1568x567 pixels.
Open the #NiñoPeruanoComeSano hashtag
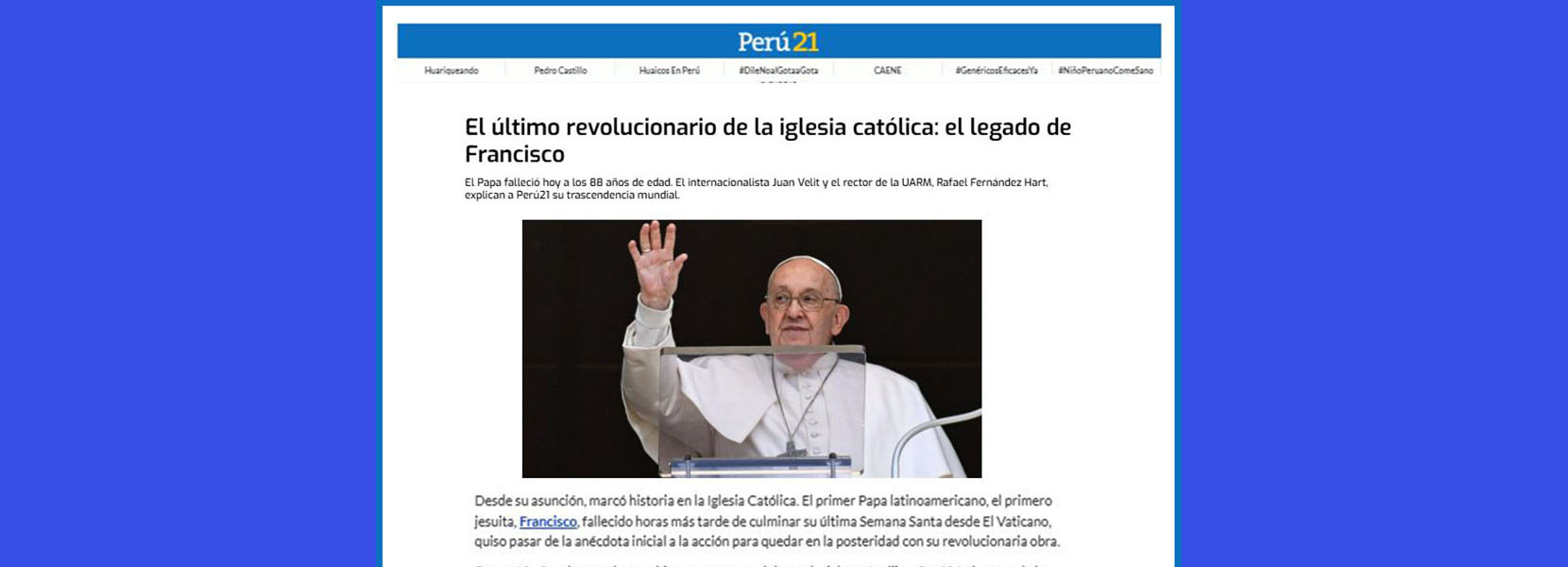point(1105,71)
